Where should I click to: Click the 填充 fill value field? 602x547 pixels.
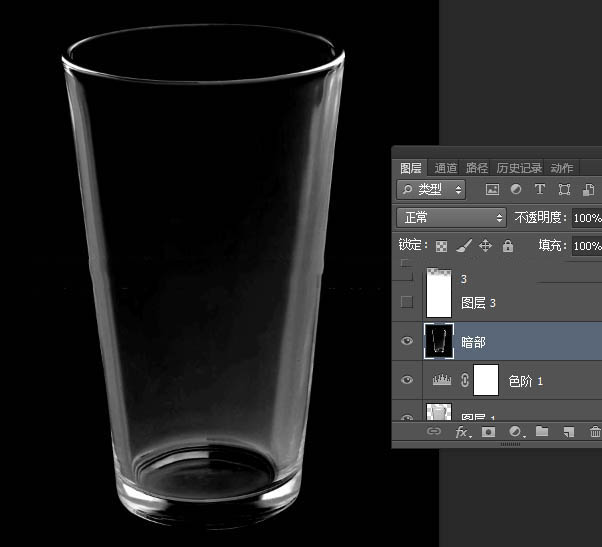[587, 246]
